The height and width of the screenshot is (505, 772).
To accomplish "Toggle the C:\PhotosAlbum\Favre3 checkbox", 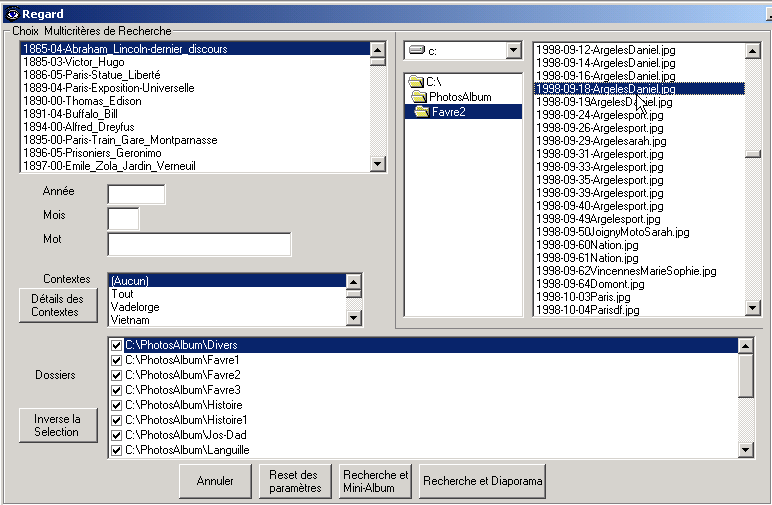I will click(x=117, y=390).
